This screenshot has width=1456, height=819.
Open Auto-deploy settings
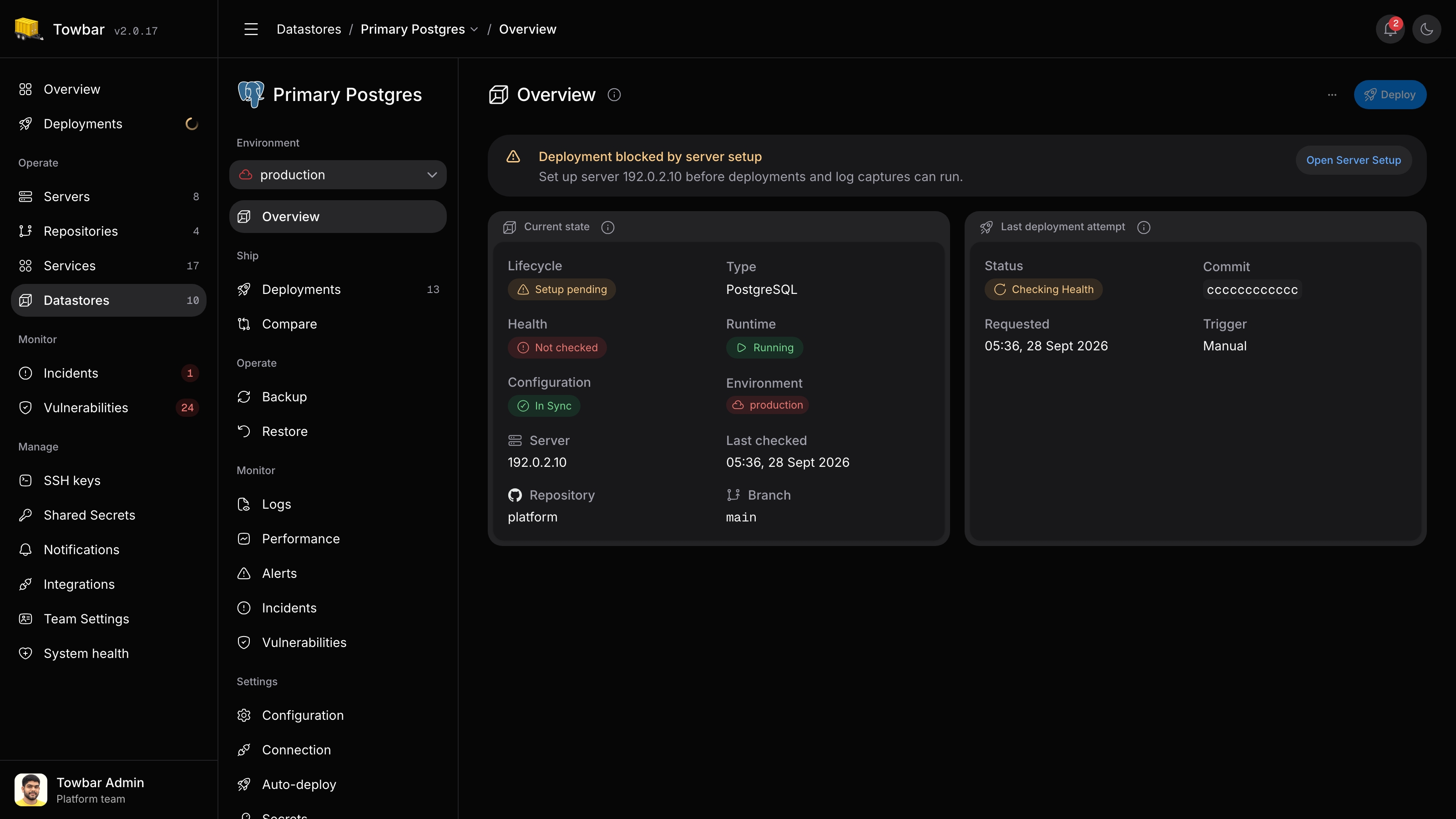[x=338, y=784]
